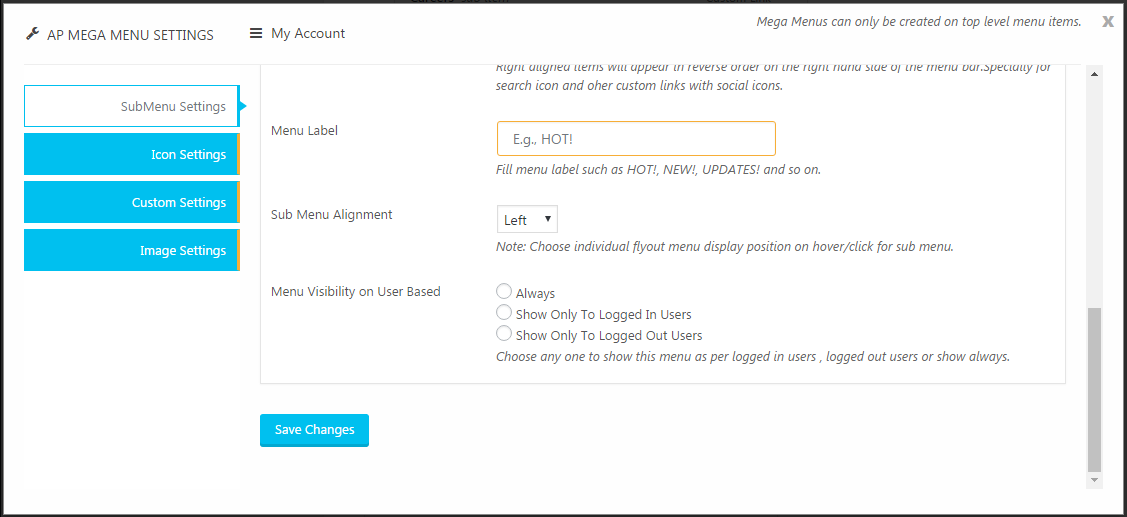Open the SubMenu Settings tab
1127x517 pixels.
pos(132,106)
